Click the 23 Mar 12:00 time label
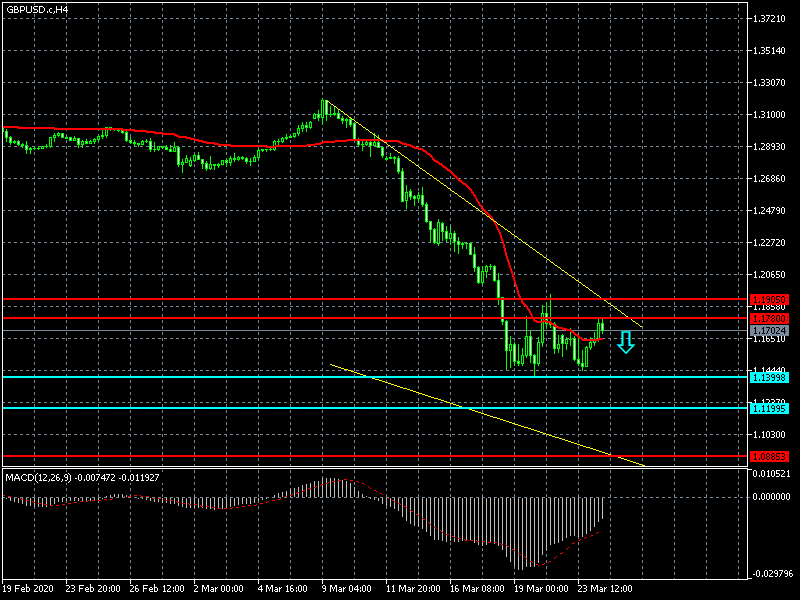800x600 pixels. [x=605, y=588]
